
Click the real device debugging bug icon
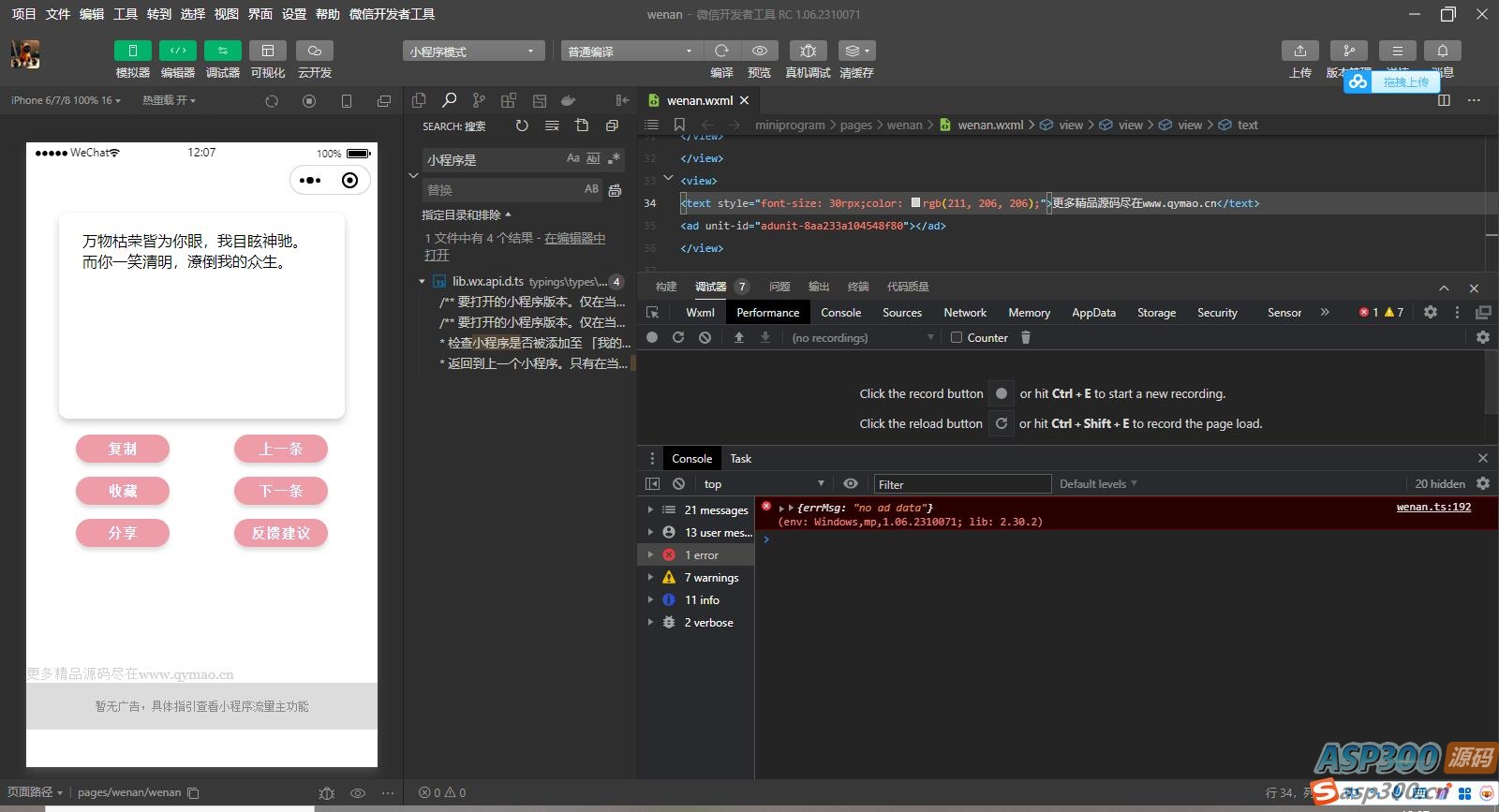pos(808,51)
